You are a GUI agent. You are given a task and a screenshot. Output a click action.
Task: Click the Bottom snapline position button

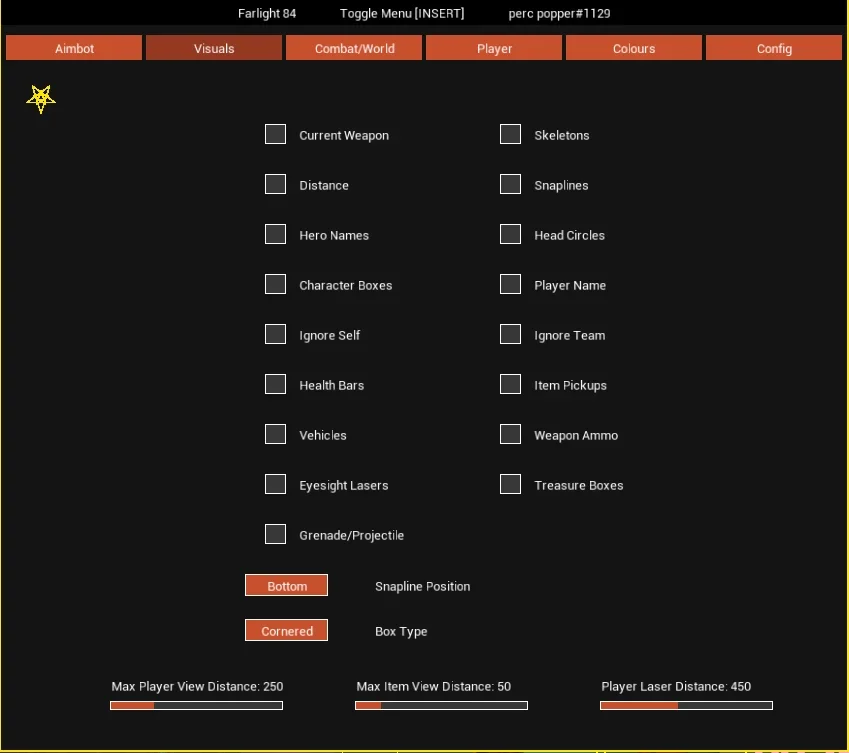(x=286, y=585)
